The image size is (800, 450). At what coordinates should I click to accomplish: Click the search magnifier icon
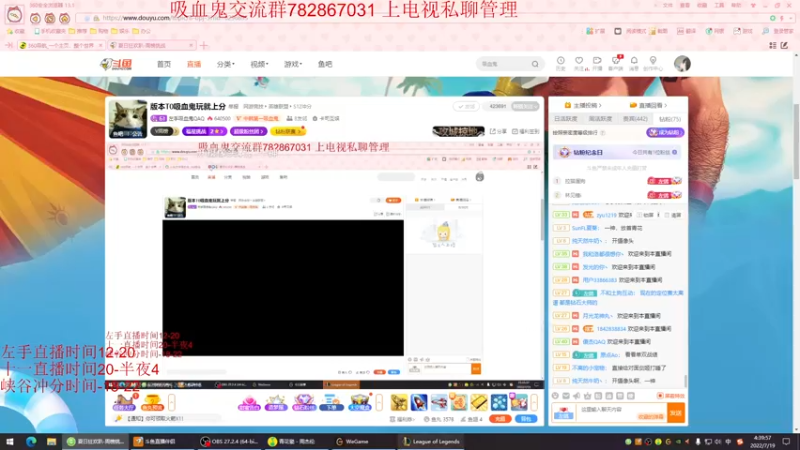coord(535,64)
